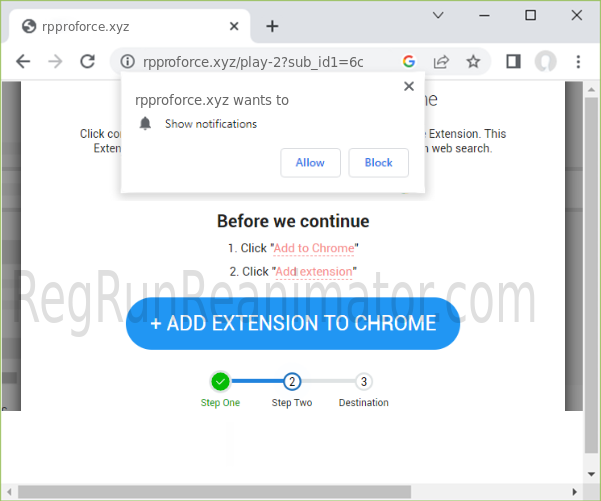The image size is (601, 501).
Task: Go back to the previous page
Action: point(23,61)
